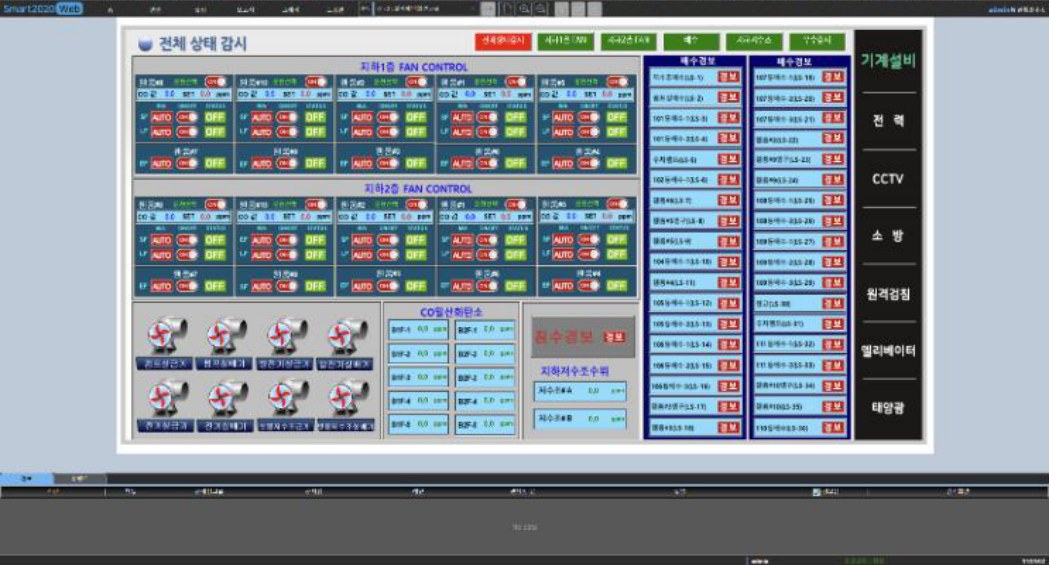The image size is (1049, 565).
Task: Click EF AUTO button under third 지하2층 fan panel
Action: pyautogui.click(x=362, y=286)
